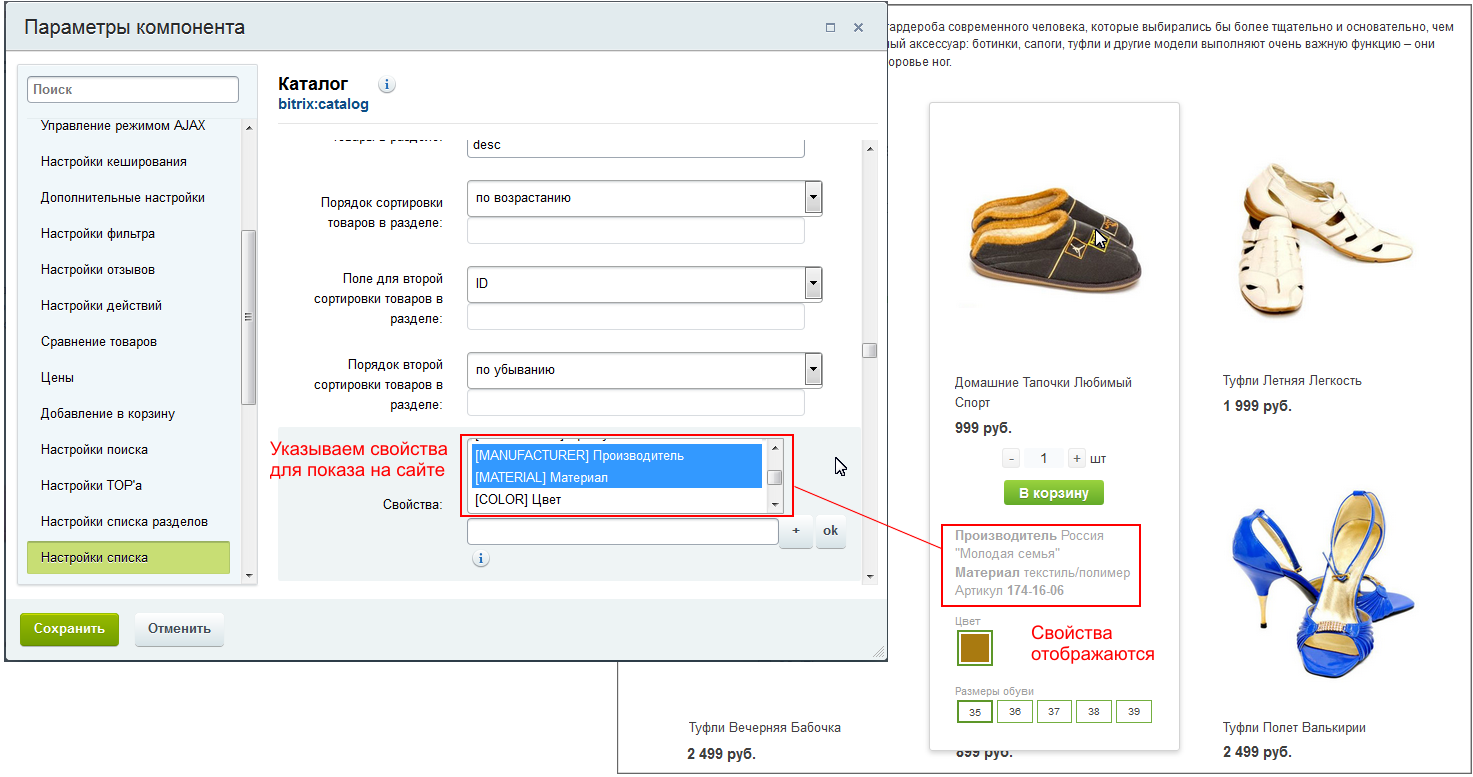Click the empty Свойства text input

coord(622,531)
